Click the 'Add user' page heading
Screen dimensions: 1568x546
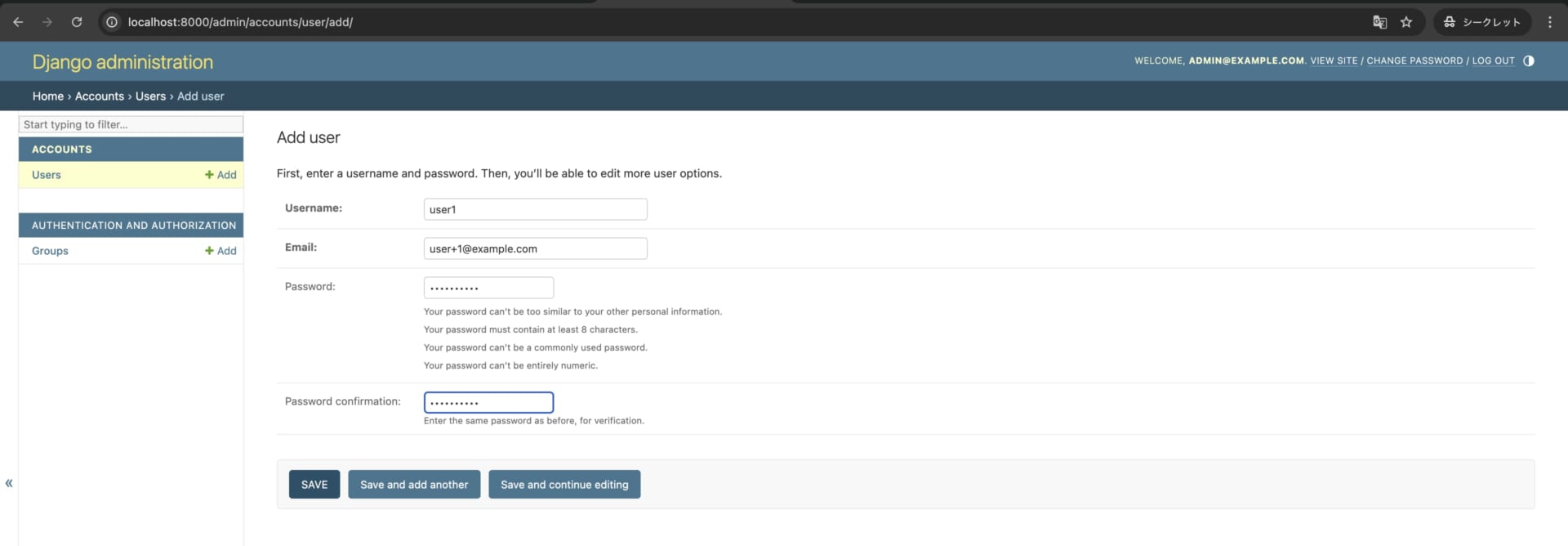coord(309,137)
